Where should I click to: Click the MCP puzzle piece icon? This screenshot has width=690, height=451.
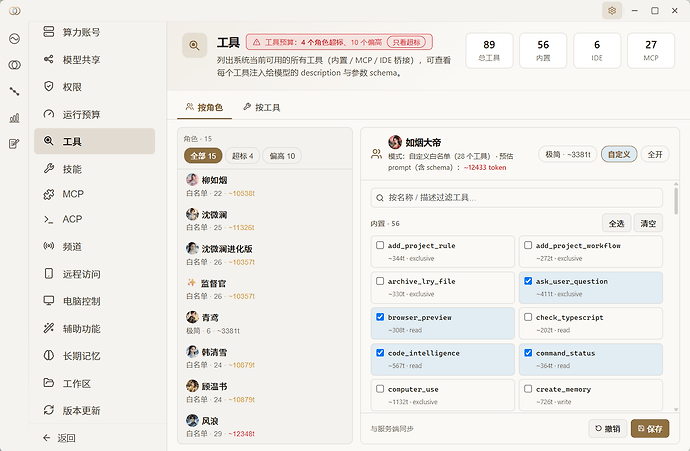[49, 194]
